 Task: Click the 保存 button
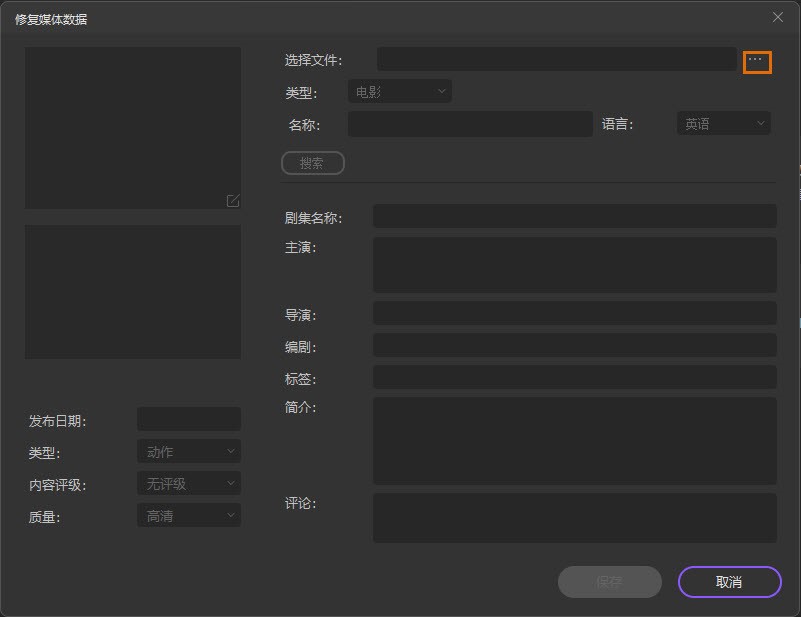pos(609,582)
